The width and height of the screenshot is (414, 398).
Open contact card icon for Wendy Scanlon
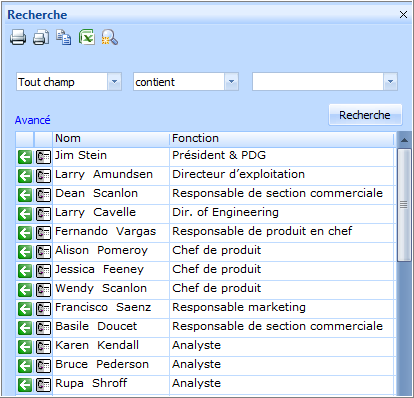pyautogui.click(x=43, y=290)
